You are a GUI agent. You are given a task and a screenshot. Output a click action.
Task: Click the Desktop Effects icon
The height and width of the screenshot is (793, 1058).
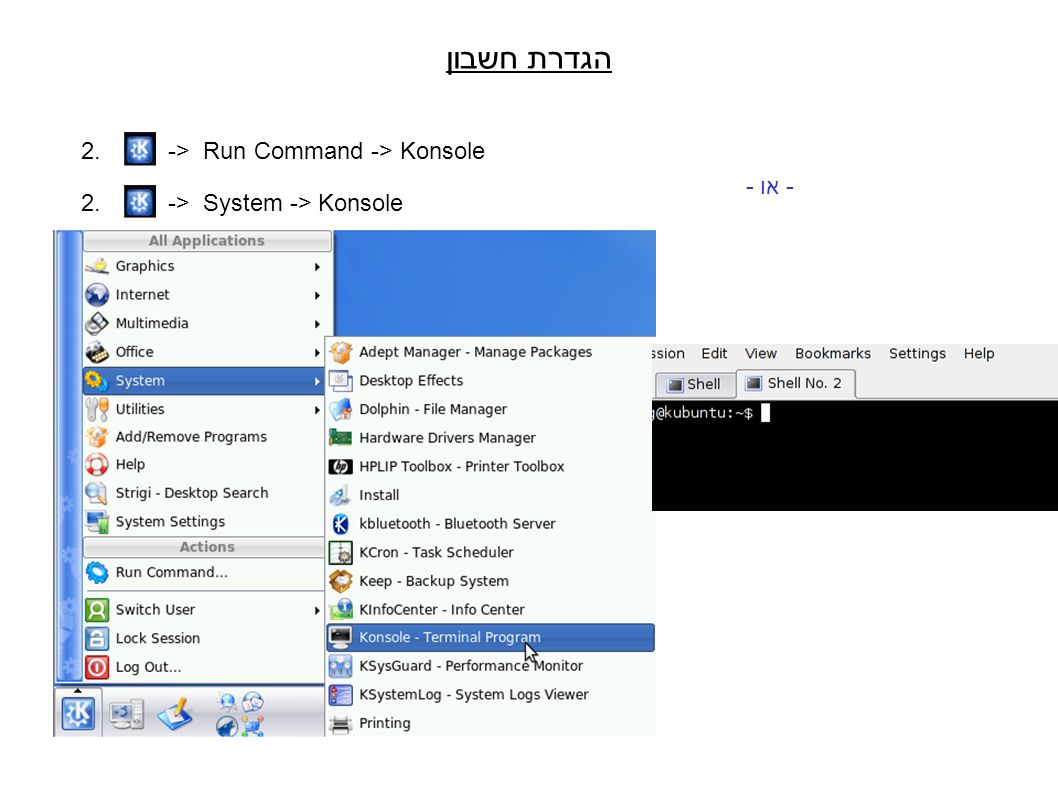point(341,381)
